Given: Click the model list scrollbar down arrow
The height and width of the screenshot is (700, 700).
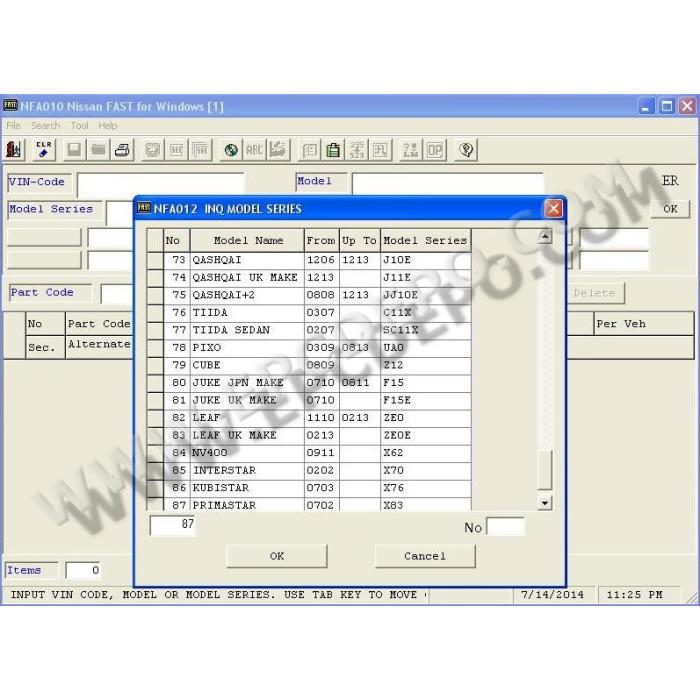Looking at the screenshot, I should pyautogui.click(x=545, y=503).
